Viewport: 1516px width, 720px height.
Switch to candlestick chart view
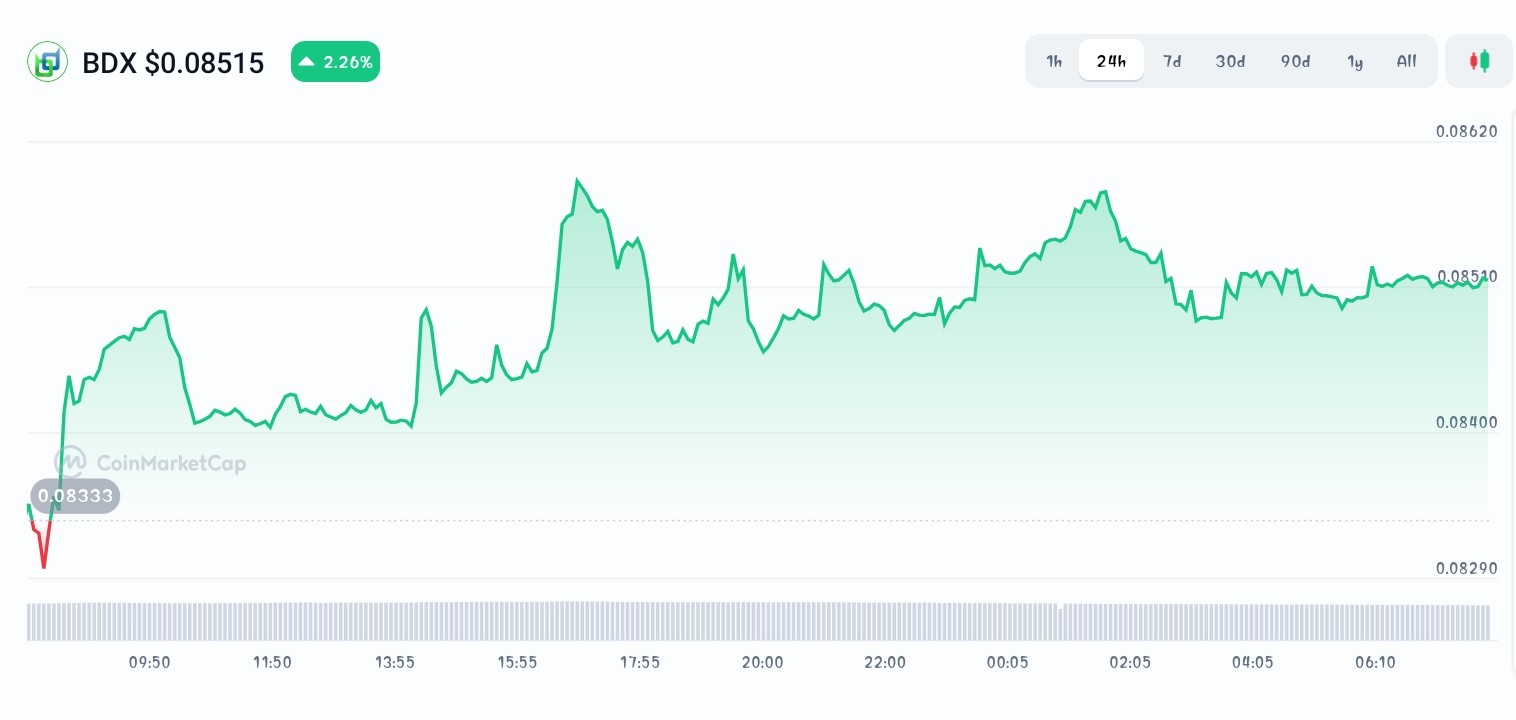point(1479,61)
